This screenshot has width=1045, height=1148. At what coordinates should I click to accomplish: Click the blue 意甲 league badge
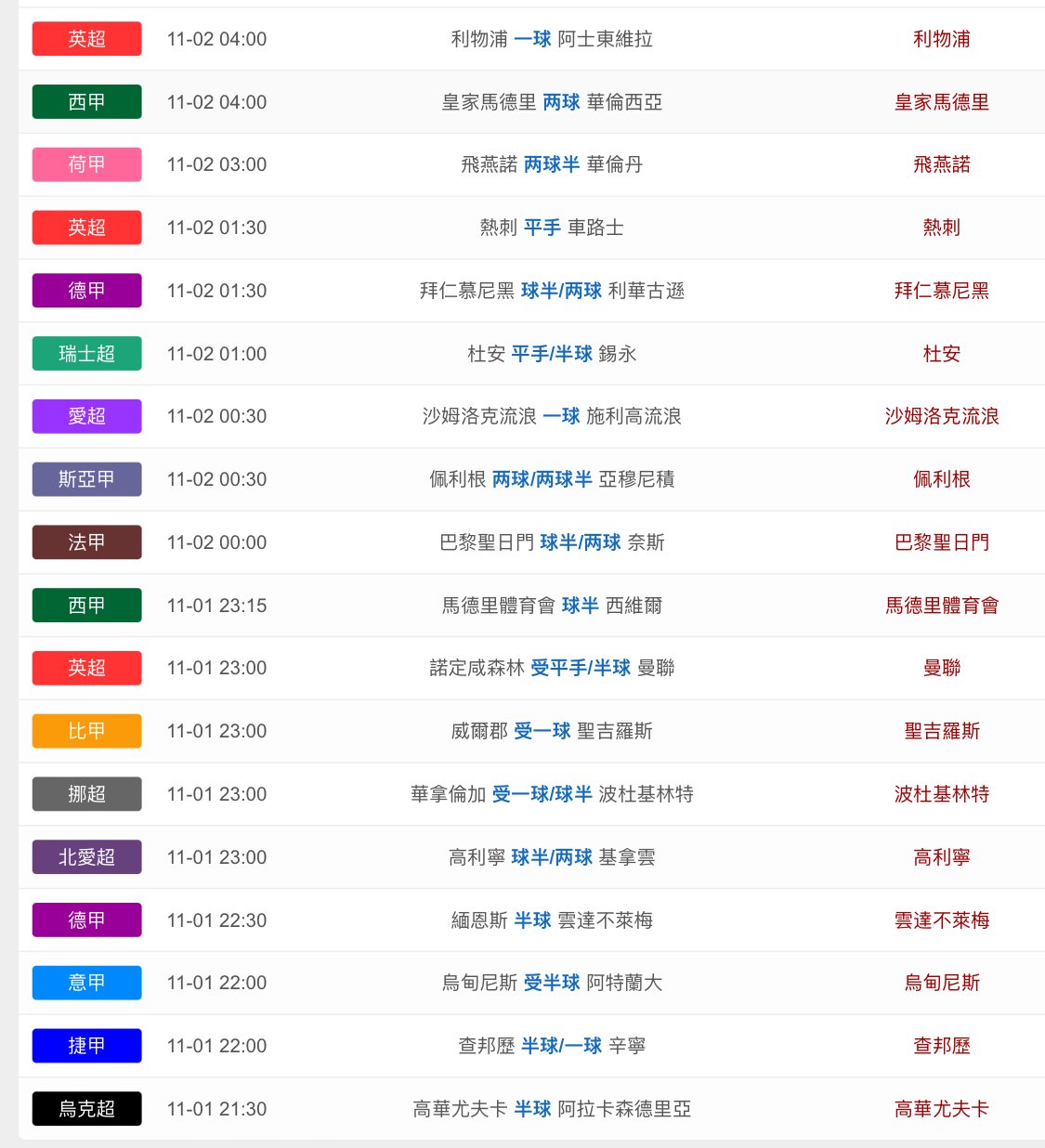coord(86,983)
